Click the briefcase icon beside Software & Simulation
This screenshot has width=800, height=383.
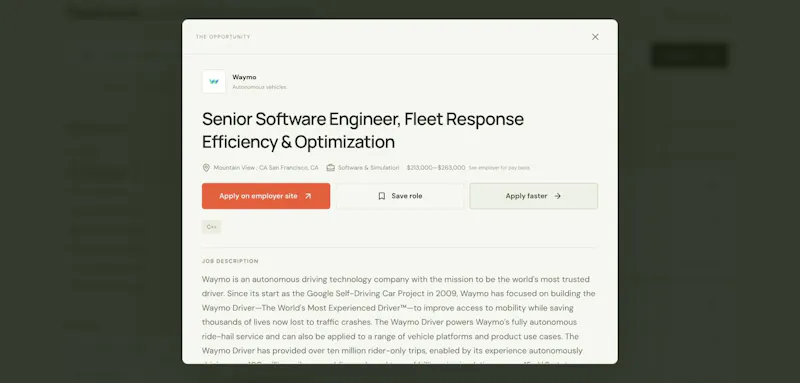coord(331,167)
